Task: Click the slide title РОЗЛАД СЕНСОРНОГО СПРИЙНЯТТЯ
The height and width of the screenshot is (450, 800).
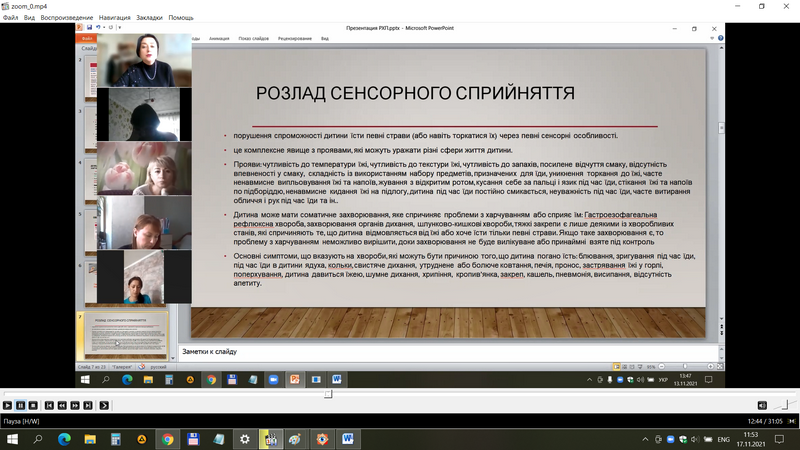Action: click(x=415, y=93)
